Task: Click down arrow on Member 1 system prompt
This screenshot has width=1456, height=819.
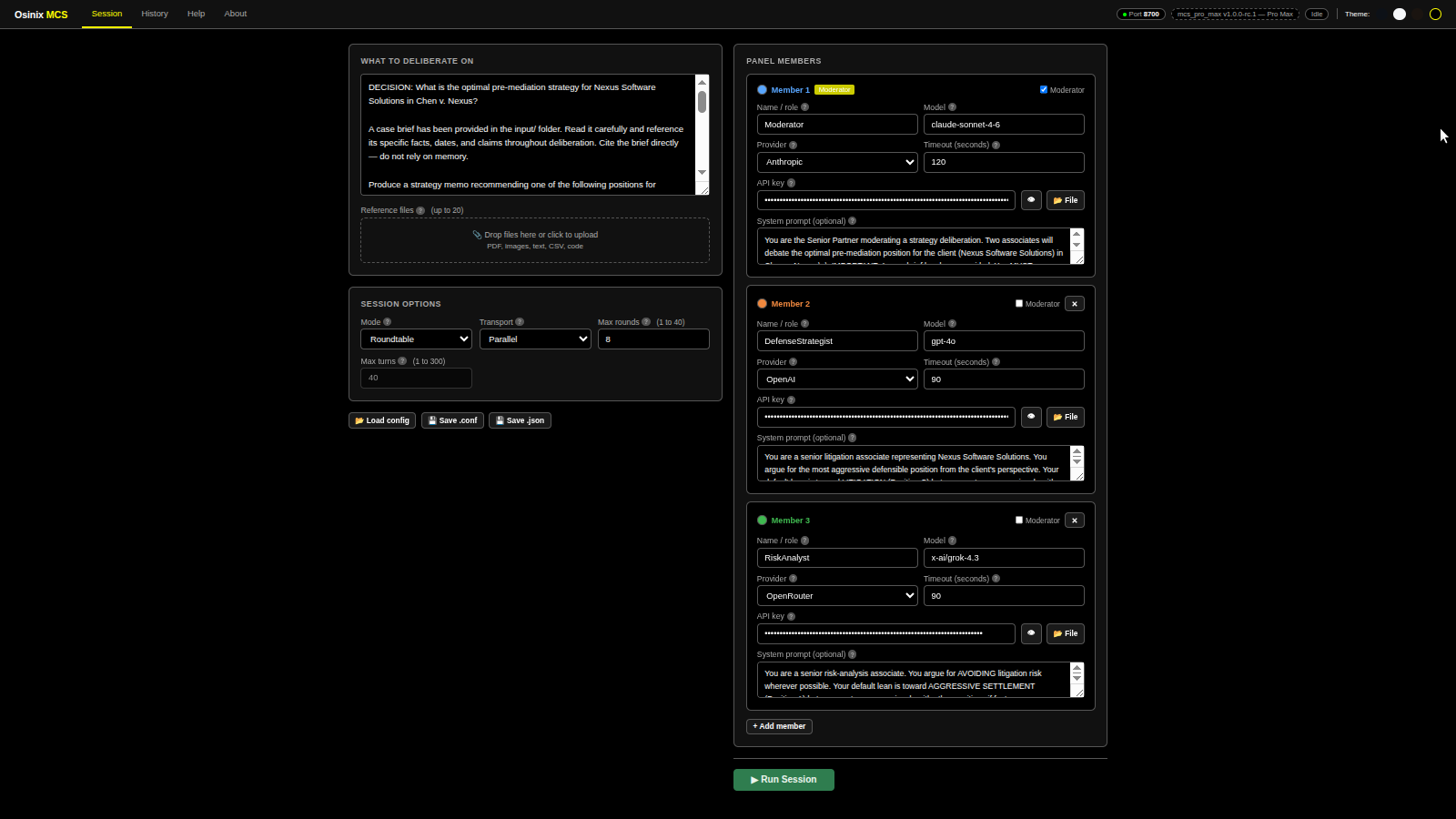Action: click(1077, 246)
